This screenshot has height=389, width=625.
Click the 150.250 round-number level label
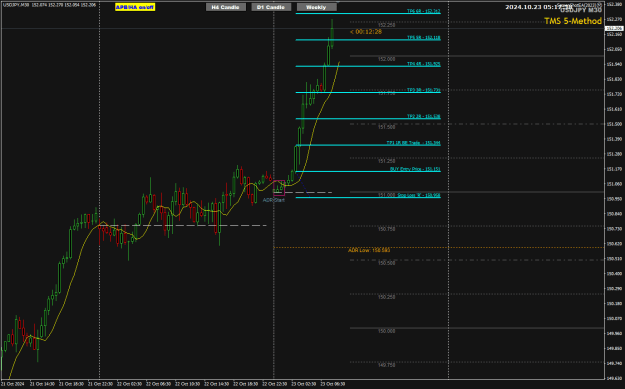click(387, 297)
